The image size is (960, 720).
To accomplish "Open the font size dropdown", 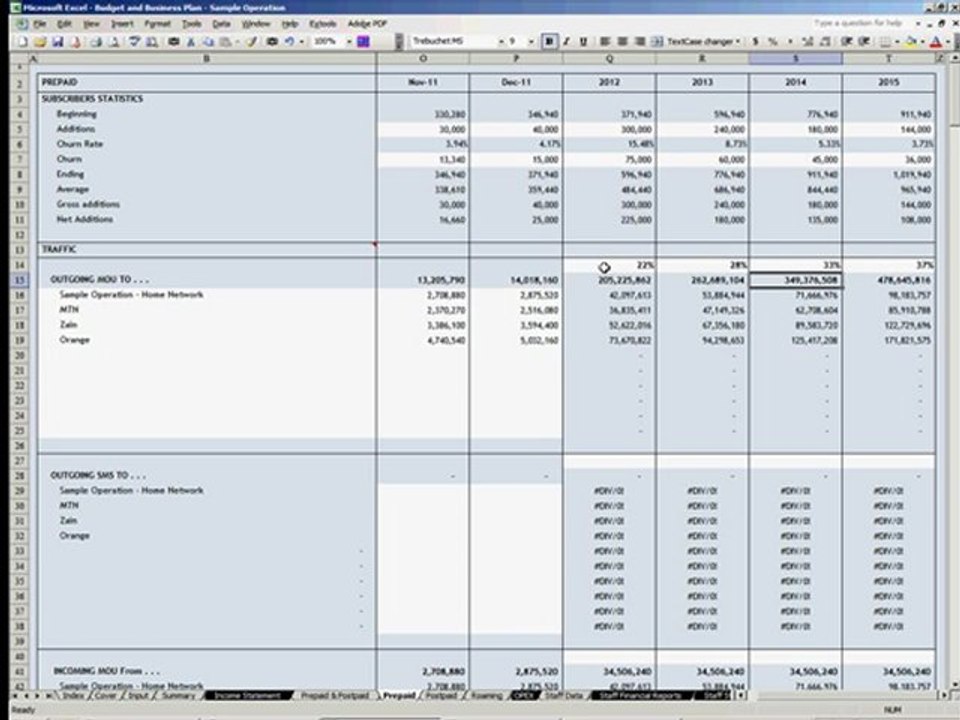I will (x=531, y=42).
